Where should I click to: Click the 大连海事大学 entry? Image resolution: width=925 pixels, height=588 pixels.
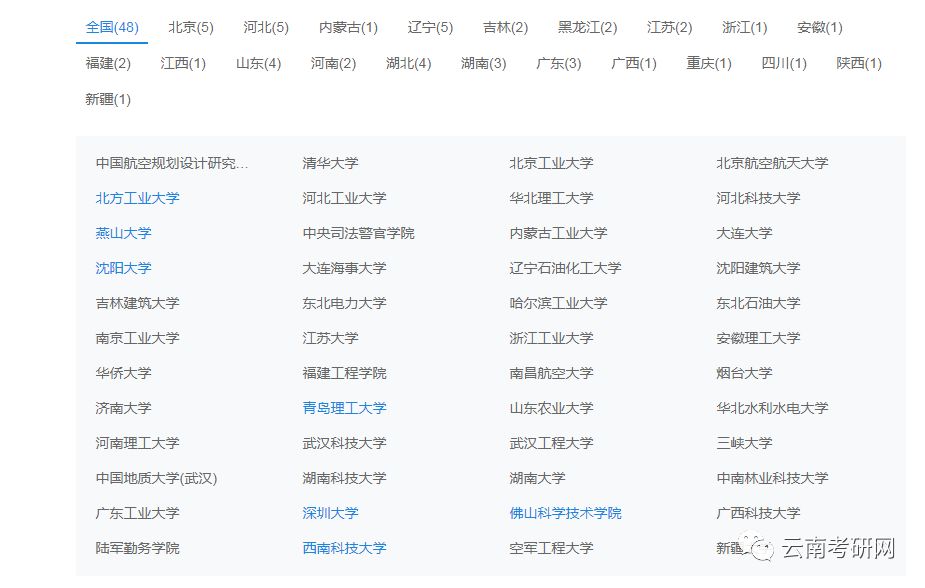345,268
